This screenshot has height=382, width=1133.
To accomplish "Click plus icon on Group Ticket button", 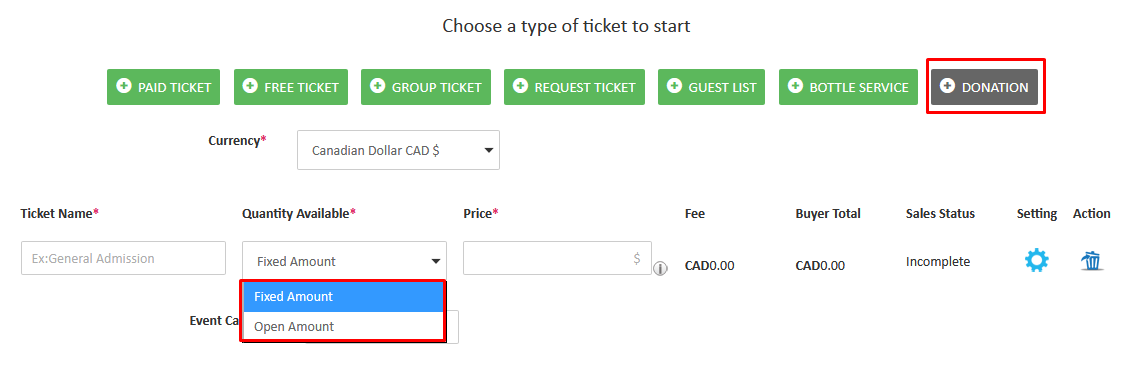I will coord(377,86).
